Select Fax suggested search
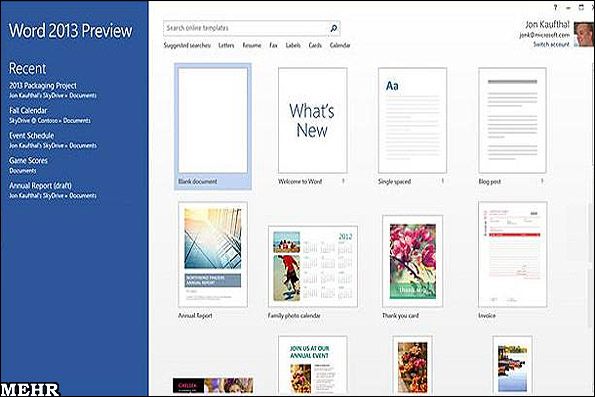This screenshot has width=595, height=397. (x=273, y=45)
